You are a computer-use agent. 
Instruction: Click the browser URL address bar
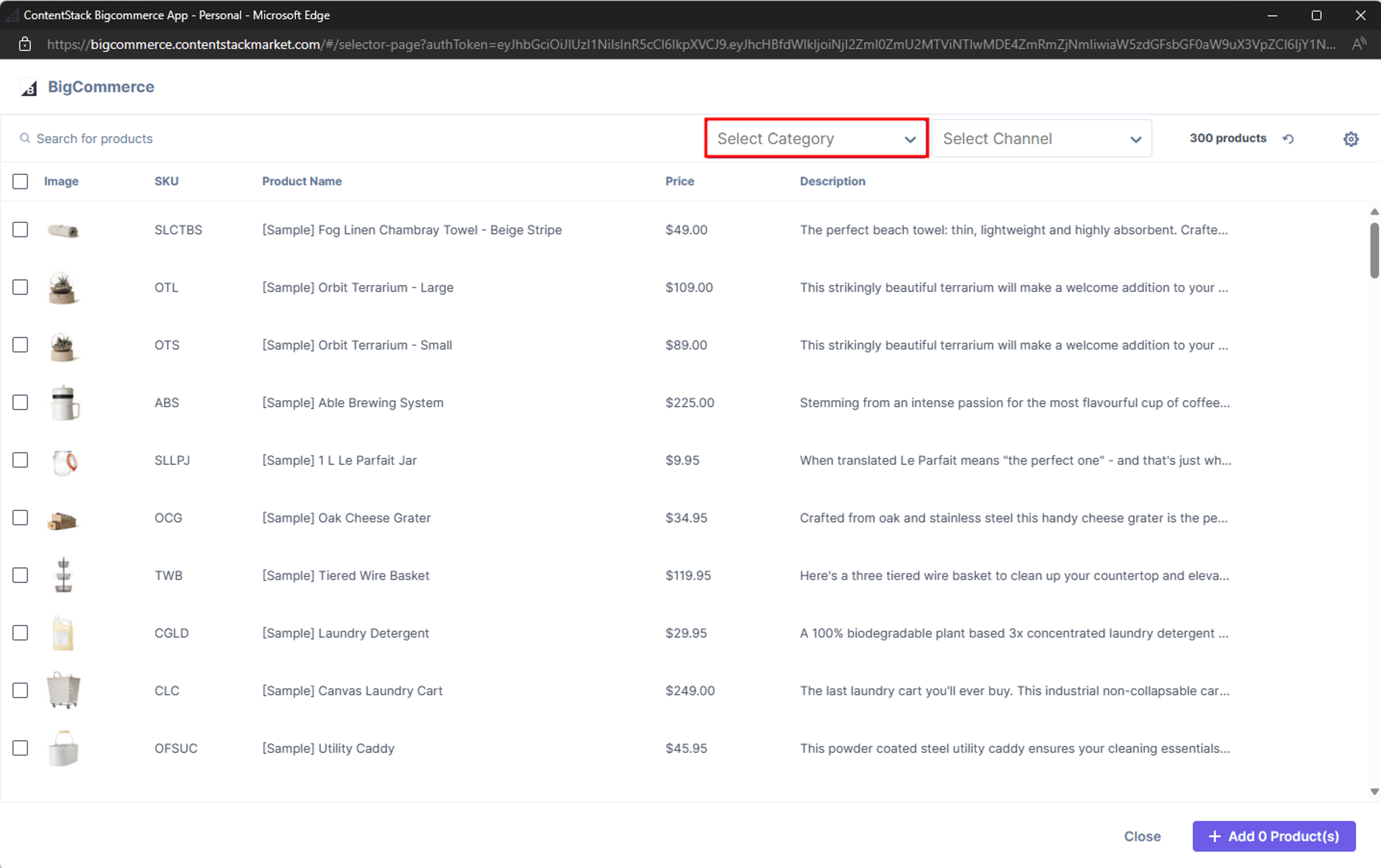pyautogui.click(x=691, y=44)
